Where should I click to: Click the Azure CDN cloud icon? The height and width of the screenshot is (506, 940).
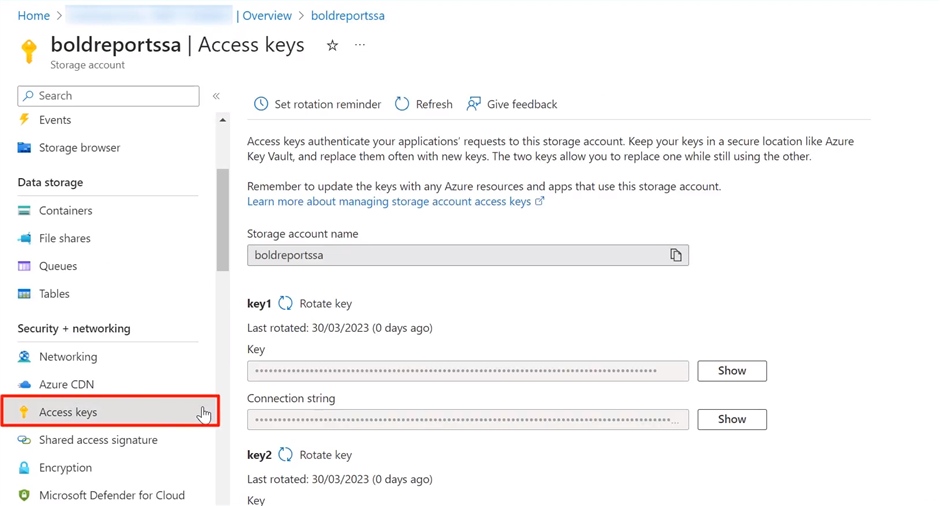[x=24, y=384]
